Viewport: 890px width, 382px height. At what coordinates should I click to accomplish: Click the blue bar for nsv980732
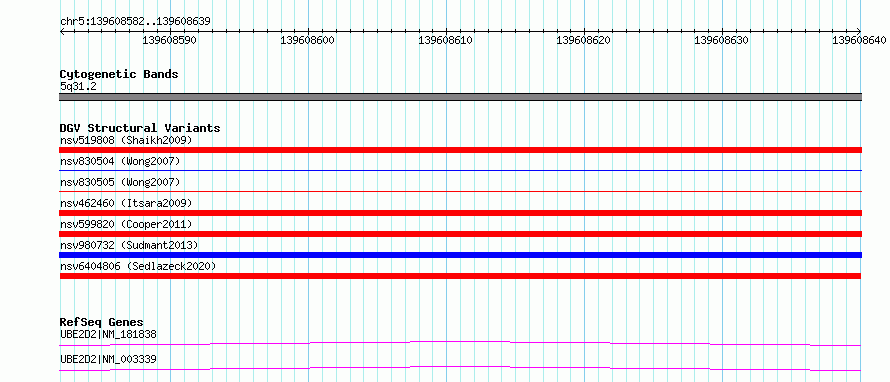click(x=460, y=255)
